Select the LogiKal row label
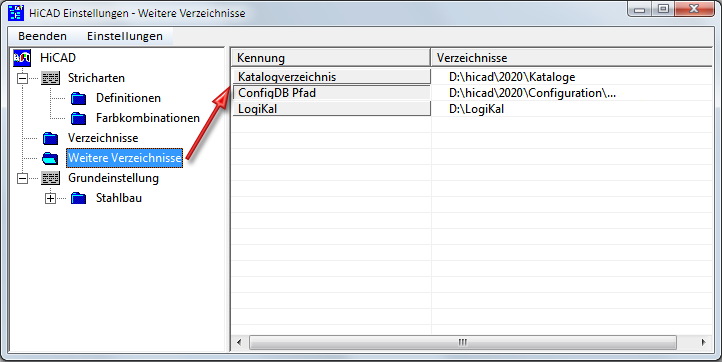722x362 pixels. pyautogui.click(x=332, y=109)
